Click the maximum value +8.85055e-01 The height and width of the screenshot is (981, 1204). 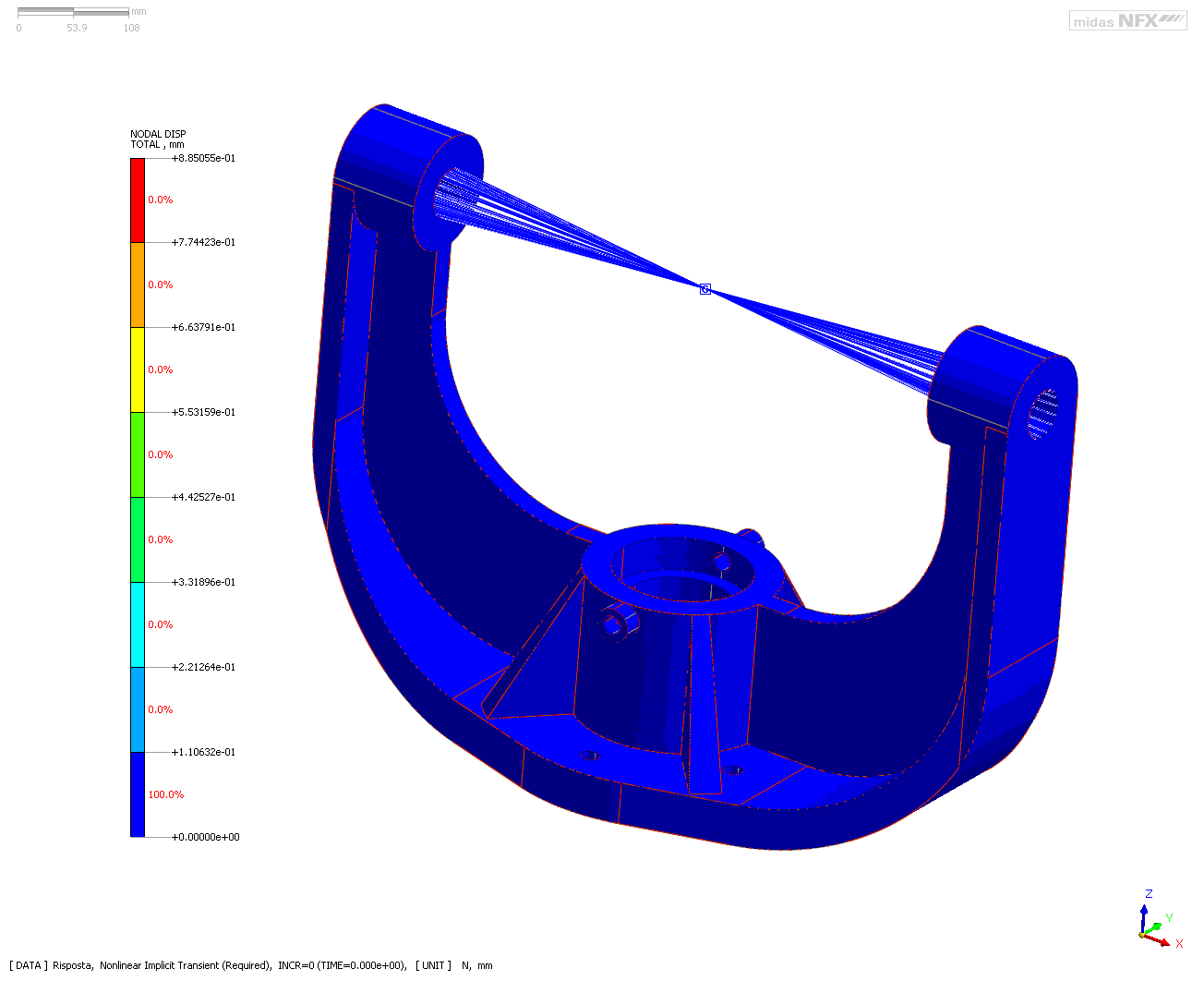coord(203,158)
